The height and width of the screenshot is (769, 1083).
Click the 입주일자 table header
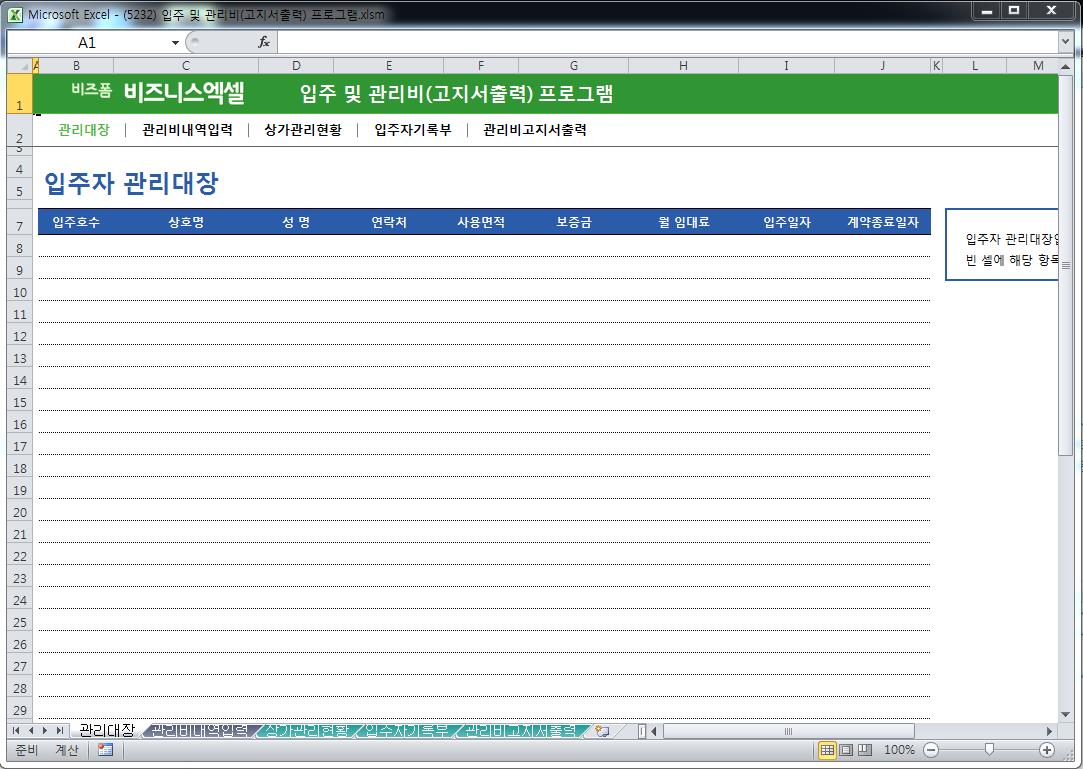click(787, 222)
